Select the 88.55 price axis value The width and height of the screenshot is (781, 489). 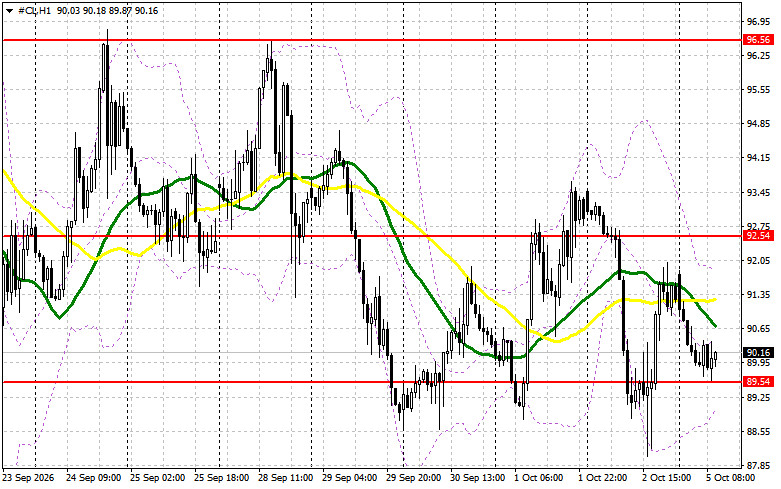pyautogui.click(x=758, y=431)
